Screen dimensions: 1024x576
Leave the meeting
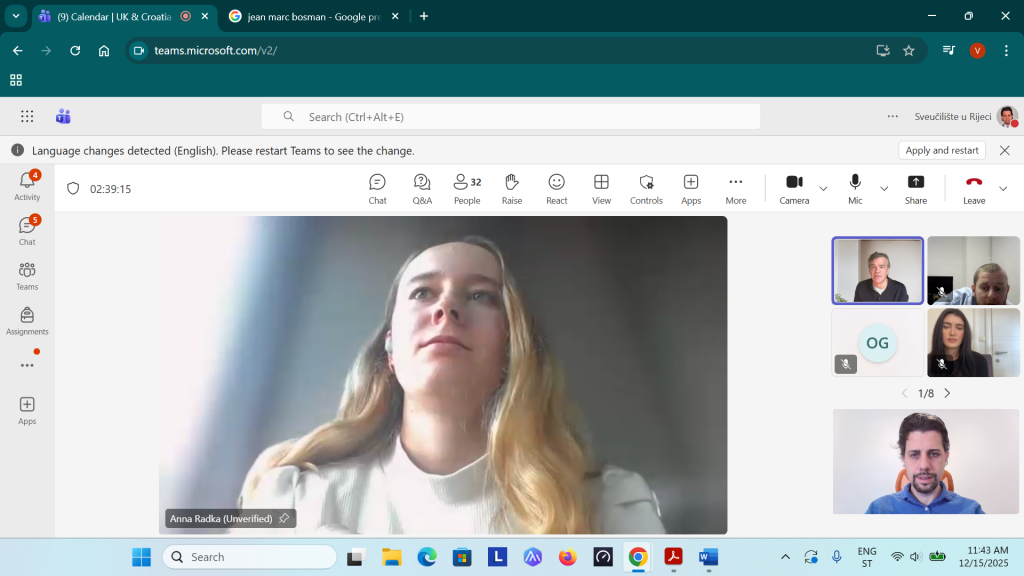973,187
